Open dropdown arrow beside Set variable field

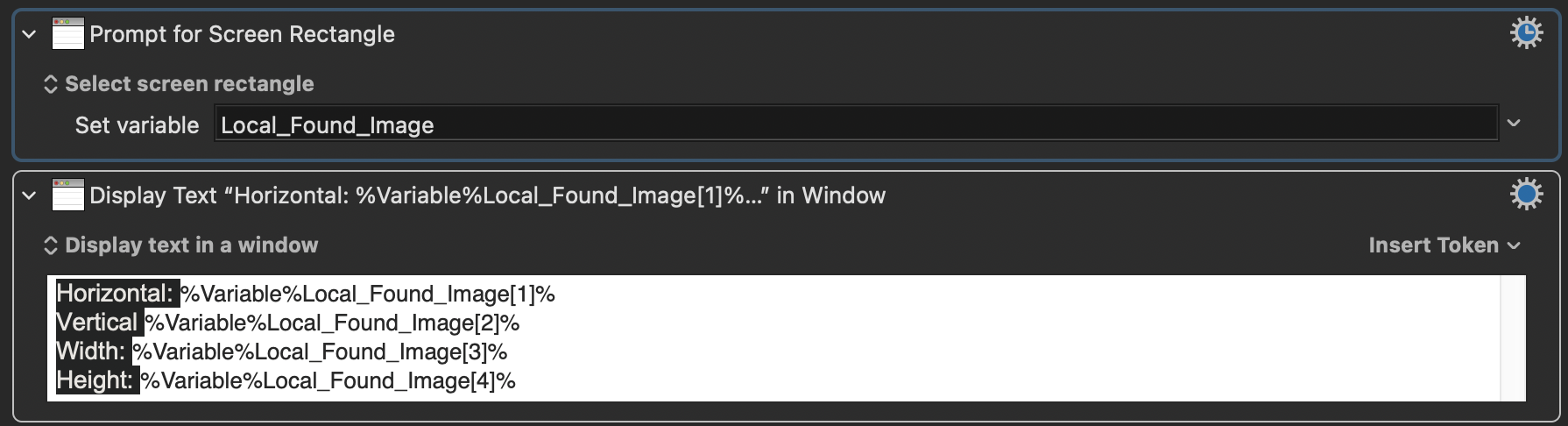(1514, 124)
